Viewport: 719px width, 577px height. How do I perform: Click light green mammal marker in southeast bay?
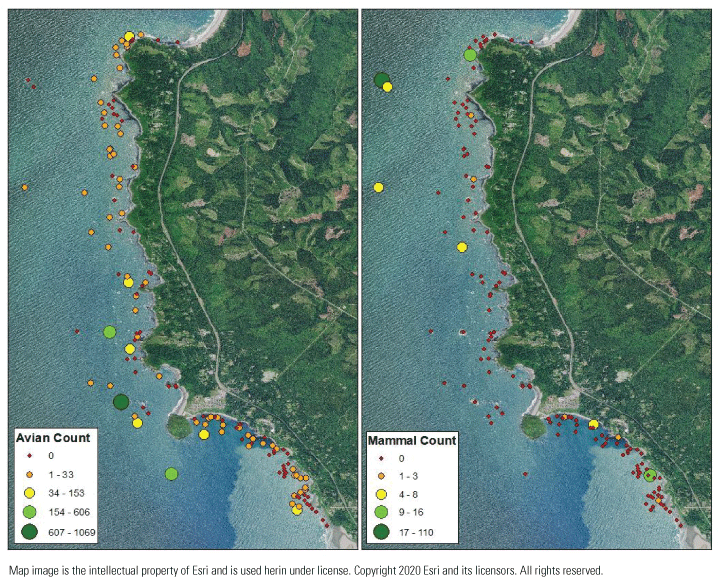[x=649, y=476]
